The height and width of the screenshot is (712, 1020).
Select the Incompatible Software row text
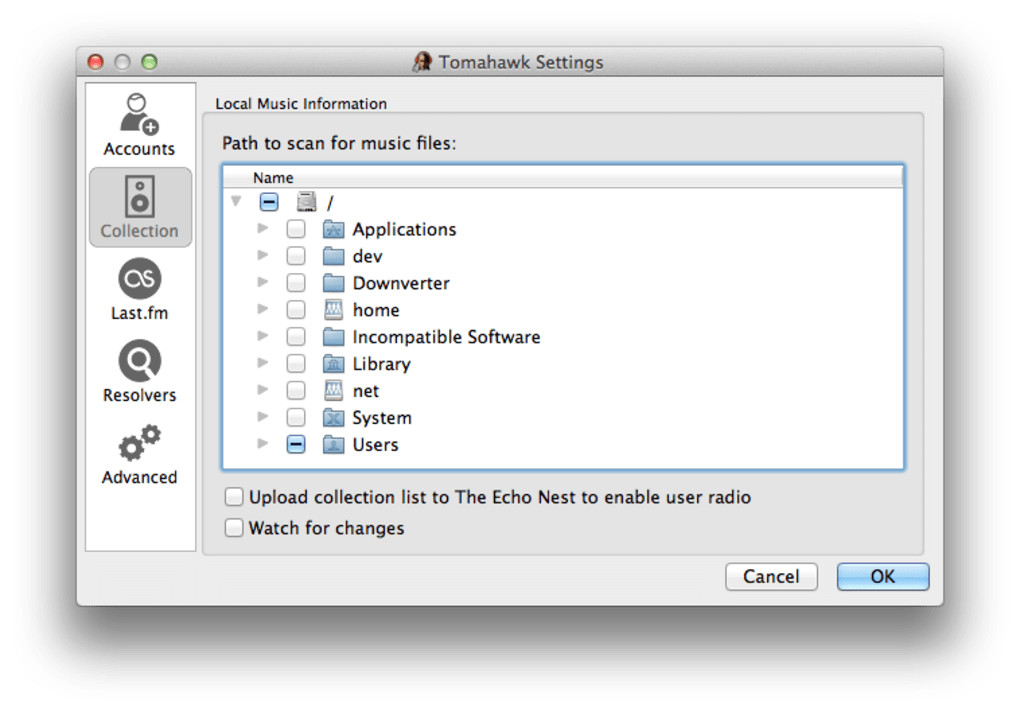tap(446, 337)
